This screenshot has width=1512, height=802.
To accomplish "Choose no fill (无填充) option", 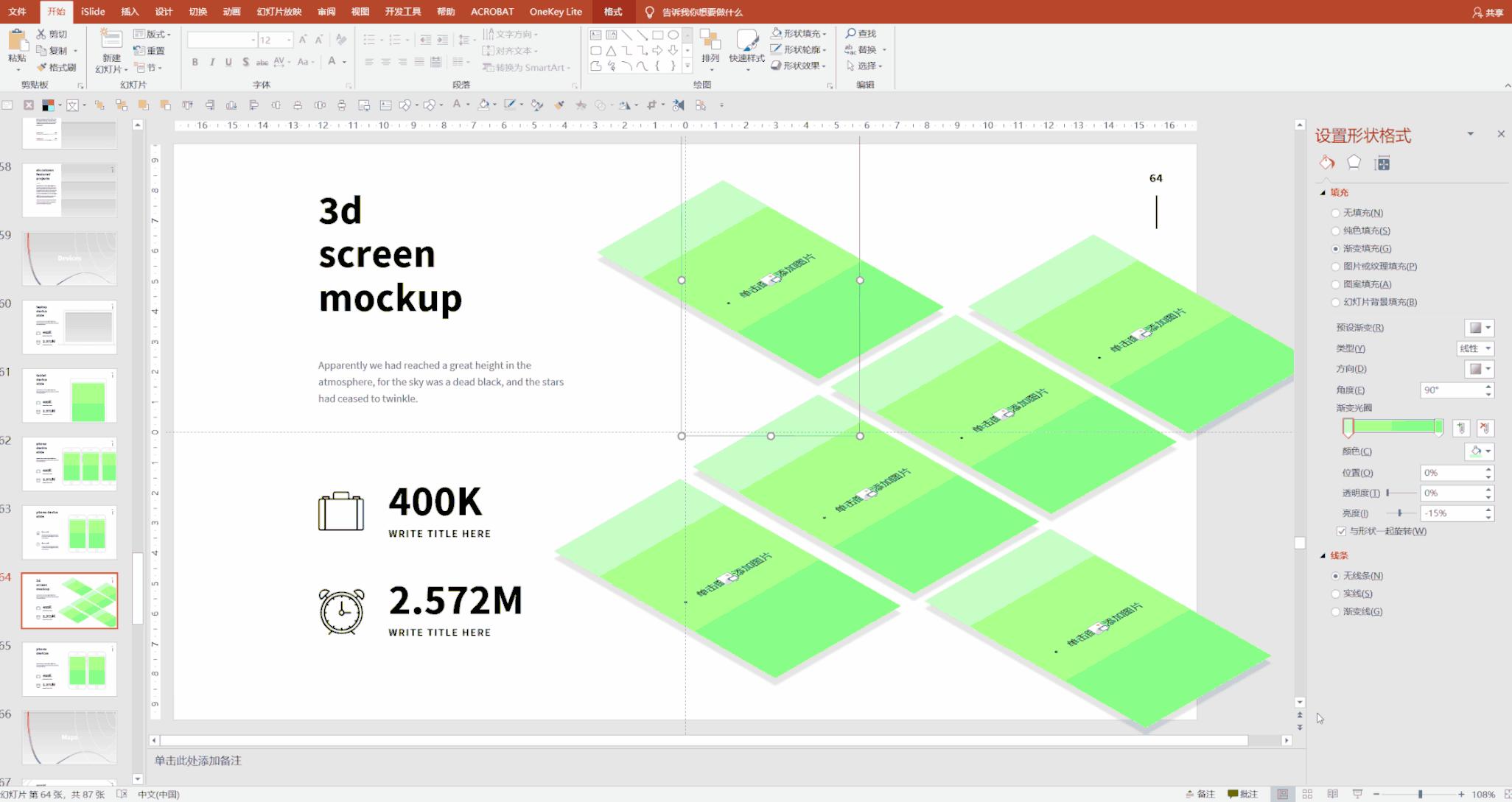I will pyautogui.click(x=1335, y=213).
